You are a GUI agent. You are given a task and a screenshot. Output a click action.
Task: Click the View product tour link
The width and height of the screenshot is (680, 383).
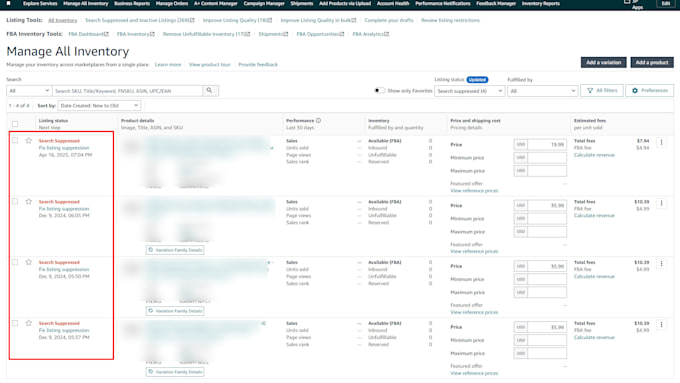click(x=209, y=65)
